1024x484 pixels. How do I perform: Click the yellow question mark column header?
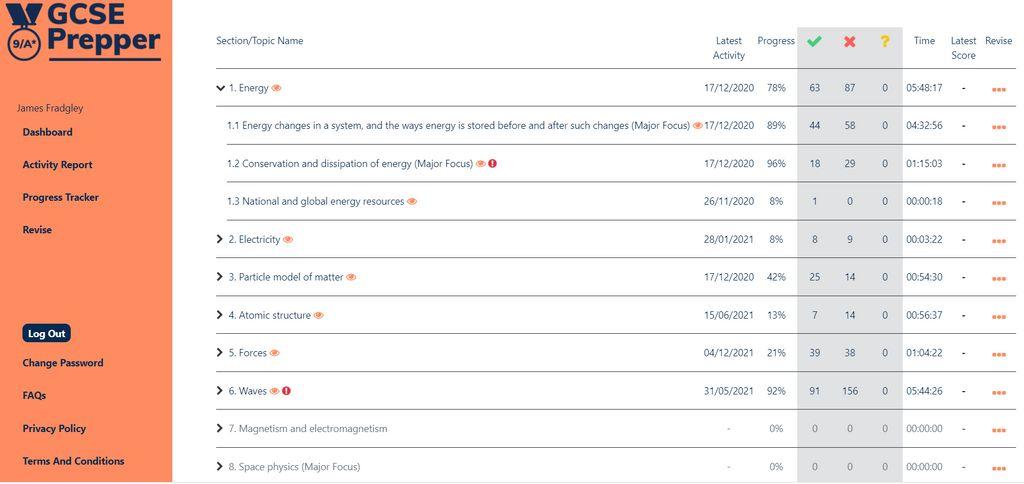pos(884,41)
